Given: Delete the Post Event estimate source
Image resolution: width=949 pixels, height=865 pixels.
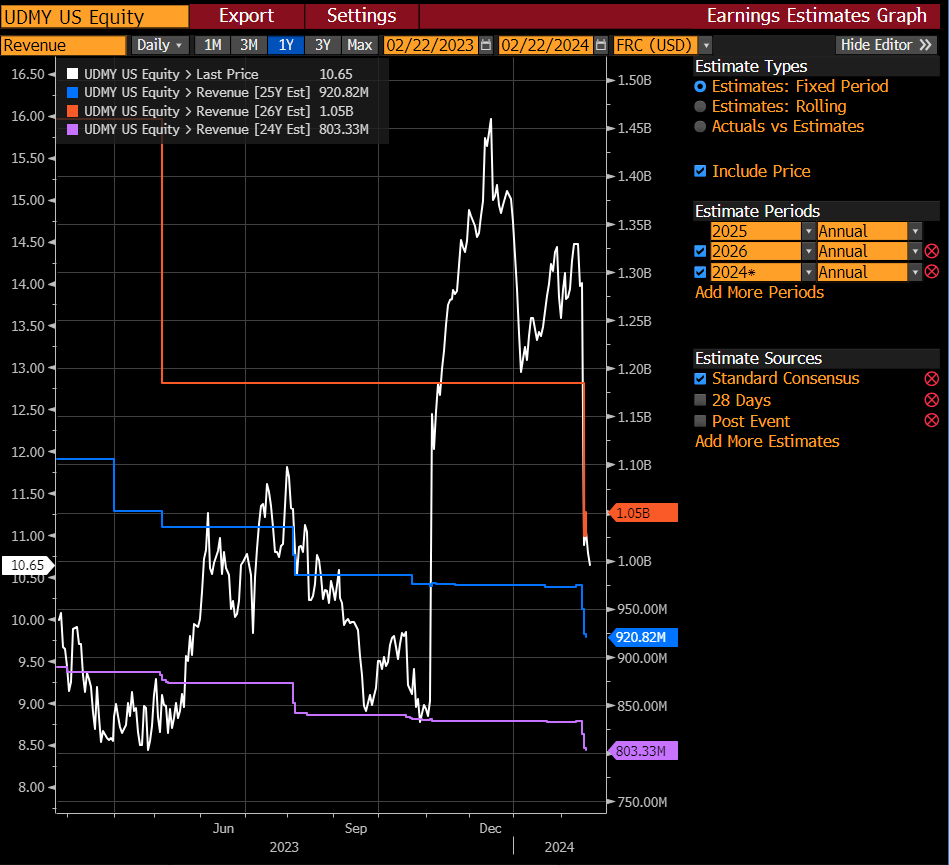Looking at the screenshot, I should pos(931,421).
